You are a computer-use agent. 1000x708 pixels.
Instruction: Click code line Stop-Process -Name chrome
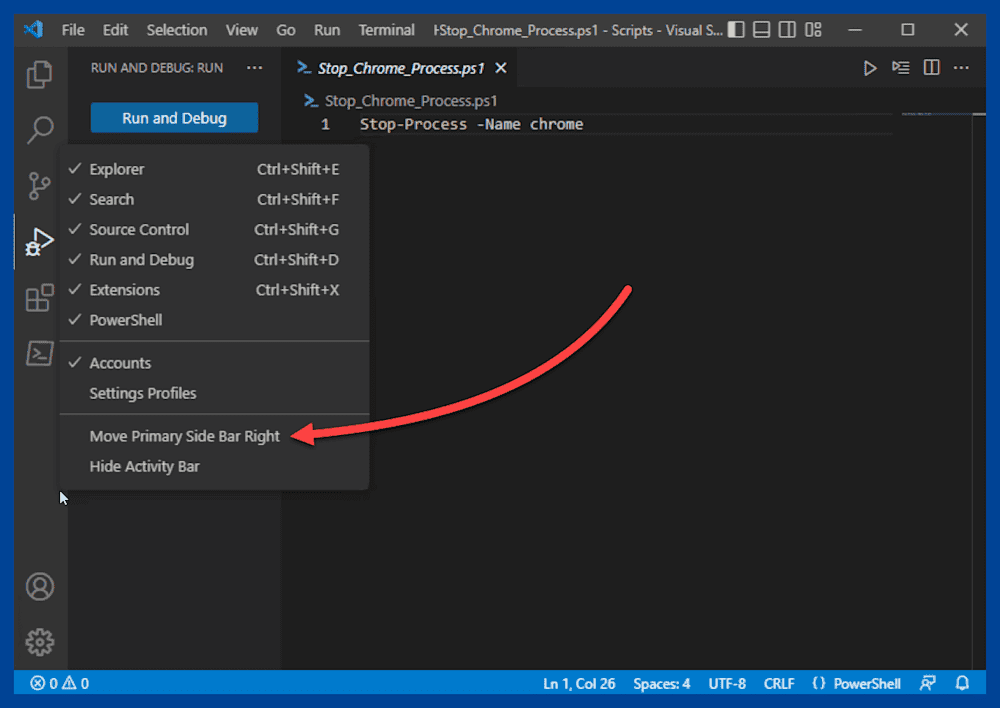pos(471,124)
